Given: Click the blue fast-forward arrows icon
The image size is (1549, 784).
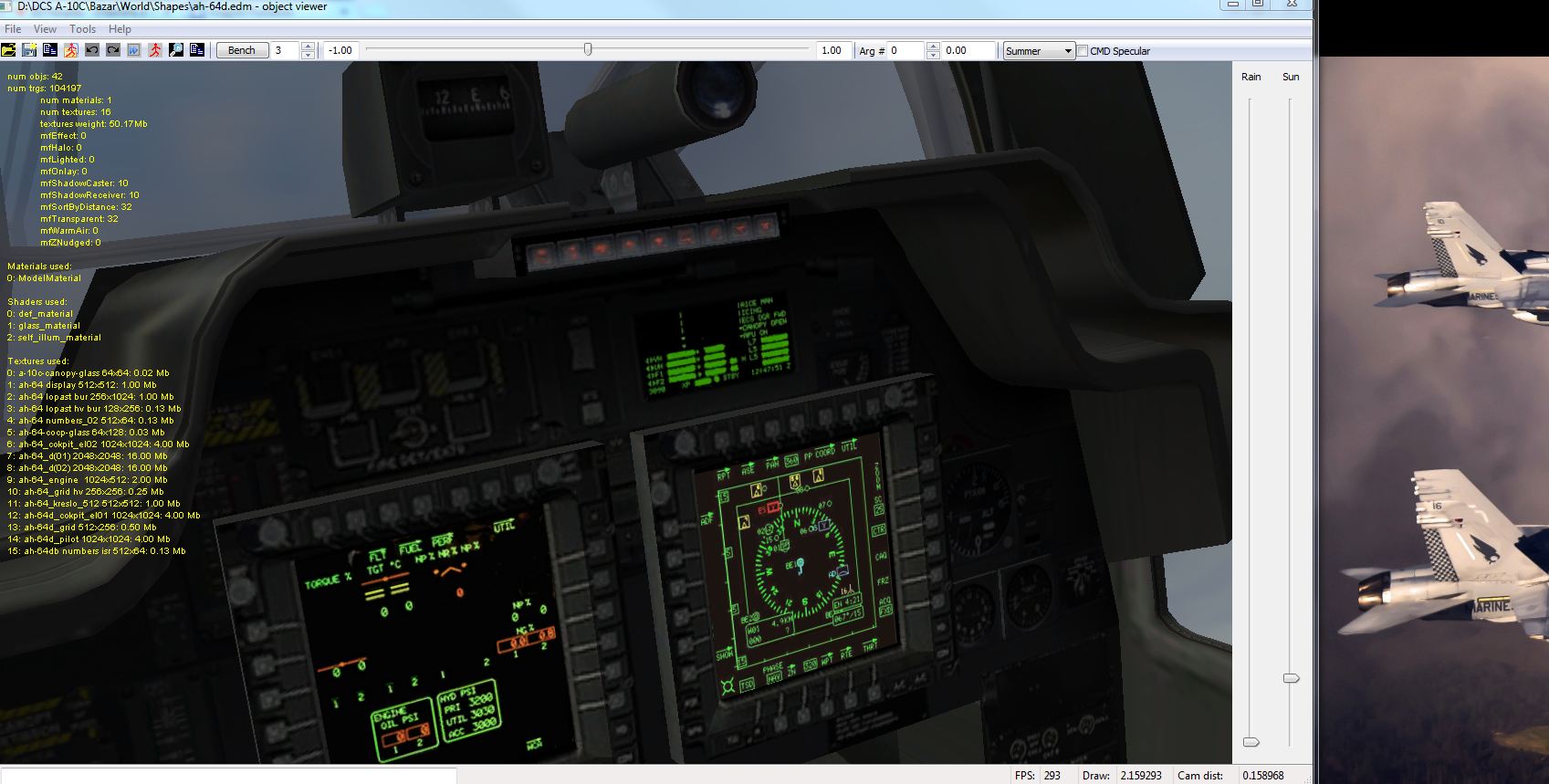Looking at the screenshot, I should (x=134, y=50).
